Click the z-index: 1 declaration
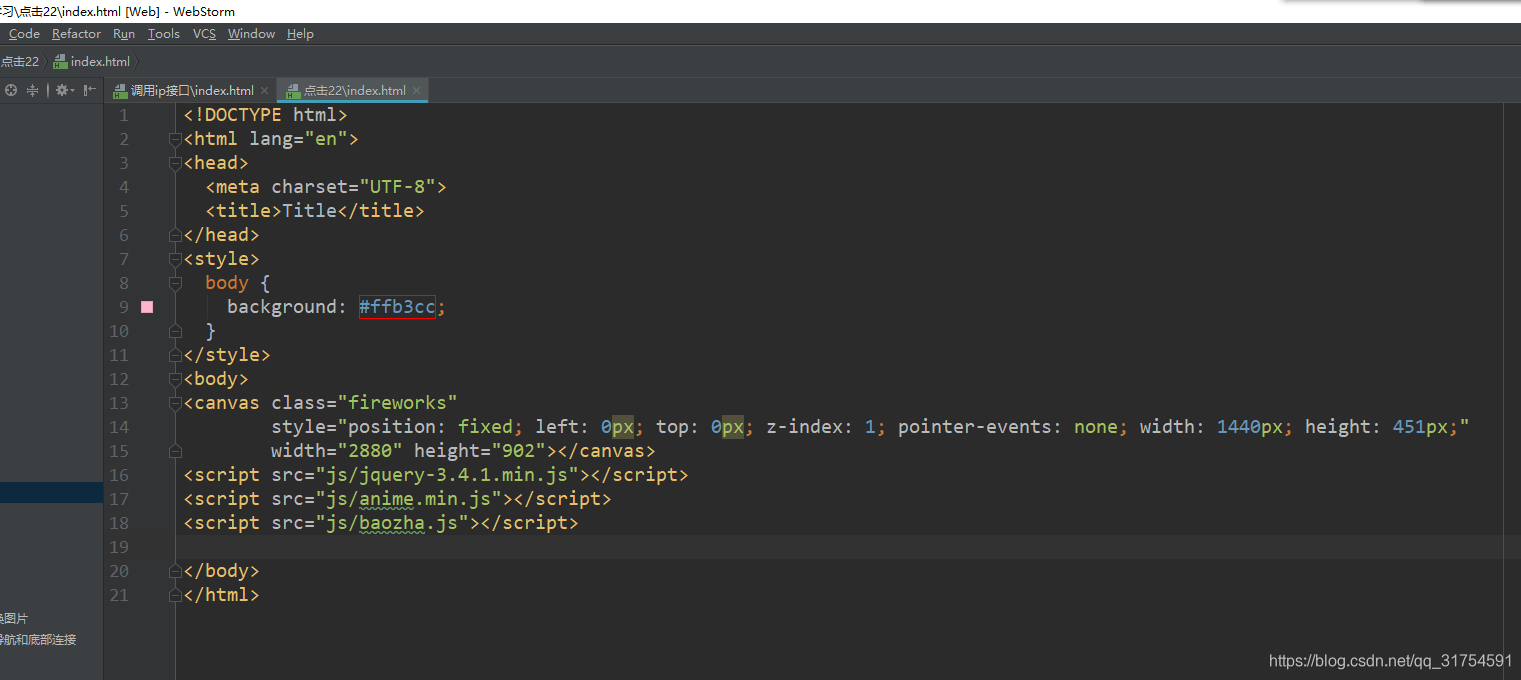This screenshot has width=1521, height=680. point(826,427)
